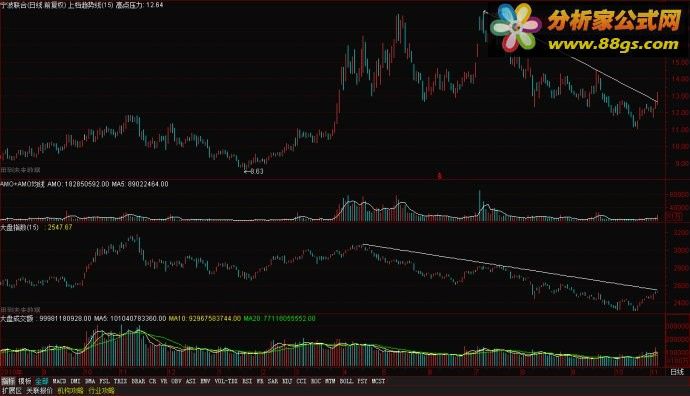Open the TRIX indicator
The image size is (690, 396).
pyautogui.click(x=121, y=381)
